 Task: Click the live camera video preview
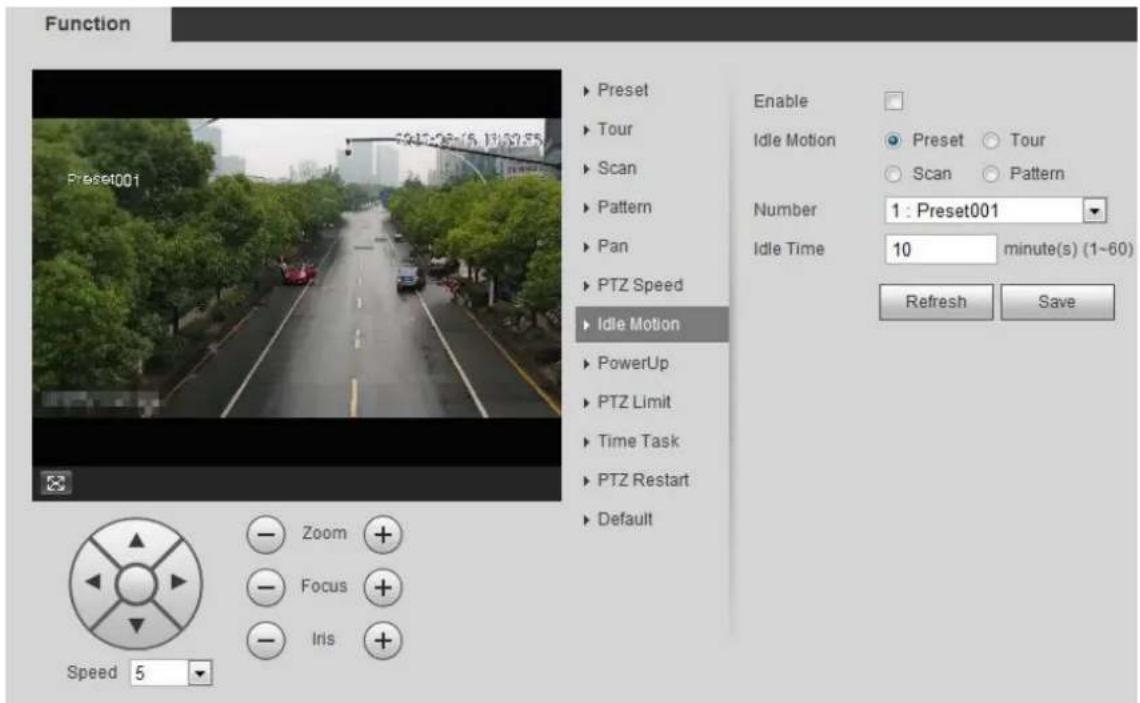pyautogui.click(x=297, y=268)
